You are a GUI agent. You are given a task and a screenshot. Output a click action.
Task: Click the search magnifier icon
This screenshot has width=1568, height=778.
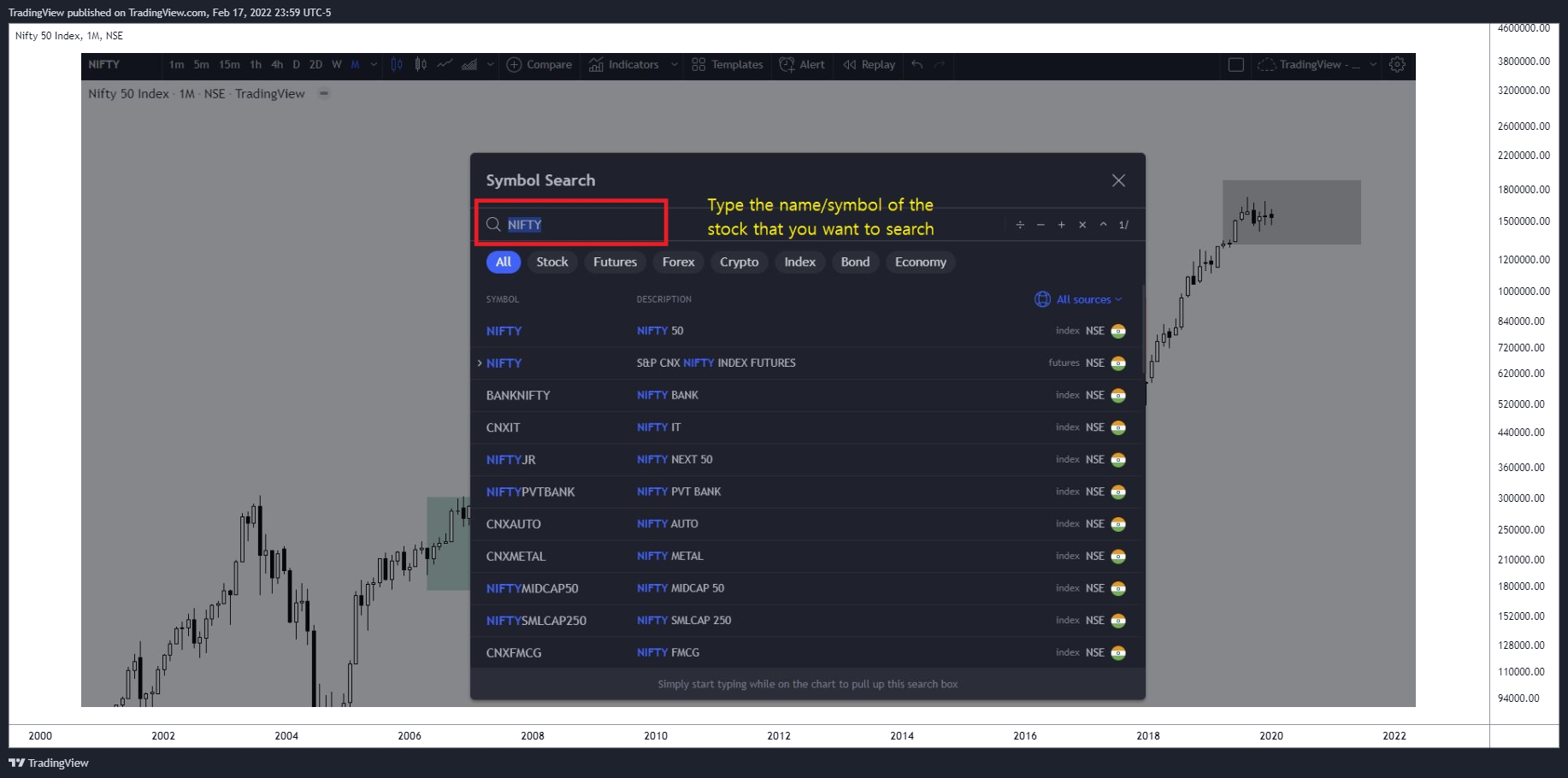[493, 224]
